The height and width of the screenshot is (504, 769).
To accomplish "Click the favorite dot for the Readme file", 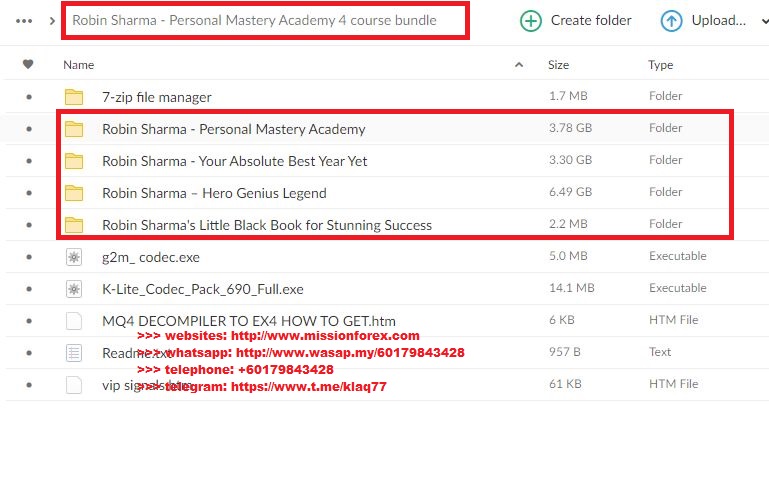I will coord(29,353).
